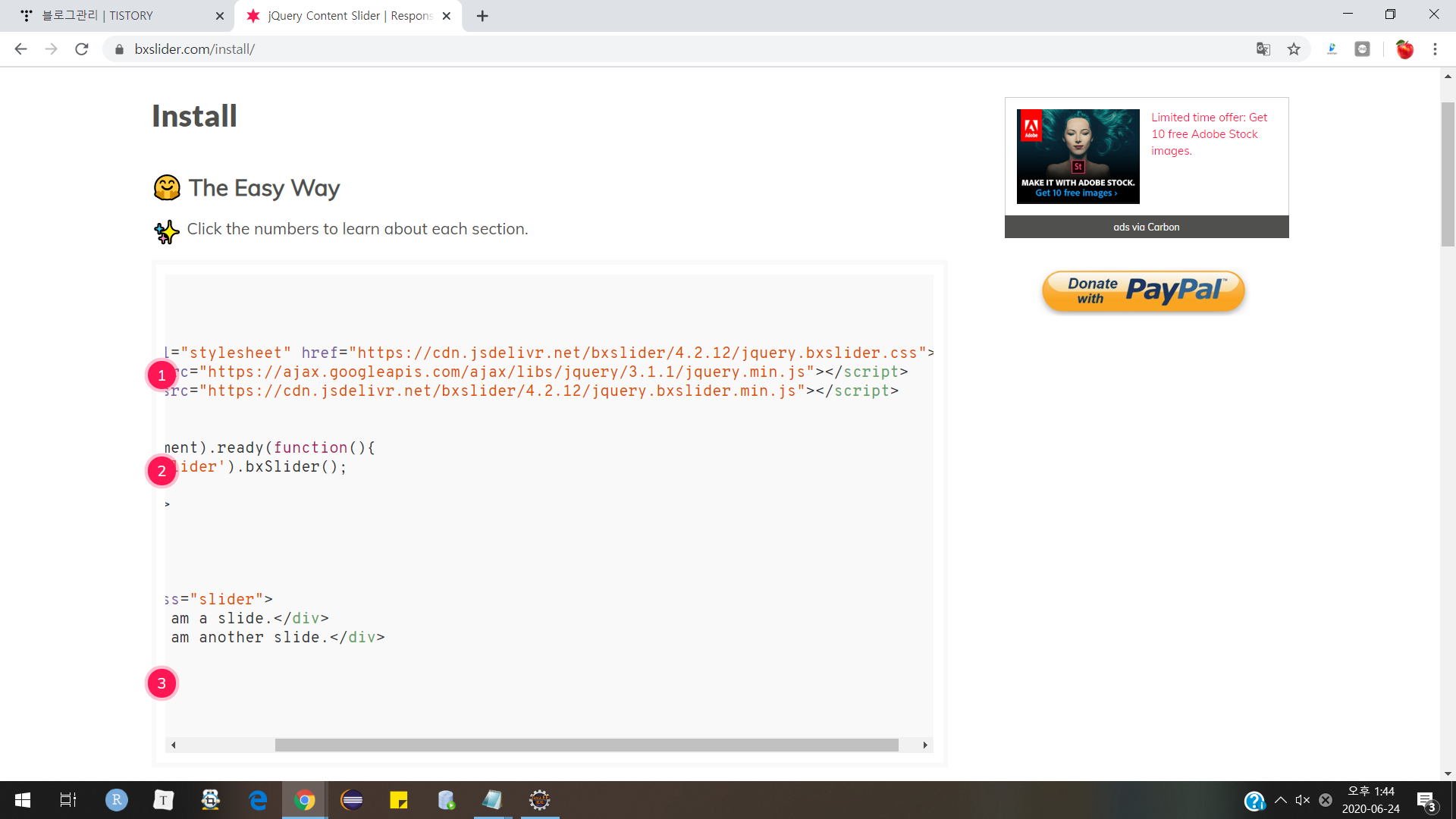The height and width of the screenshot is (819, 1456).
Task: Reload the page
Action: 82,49
